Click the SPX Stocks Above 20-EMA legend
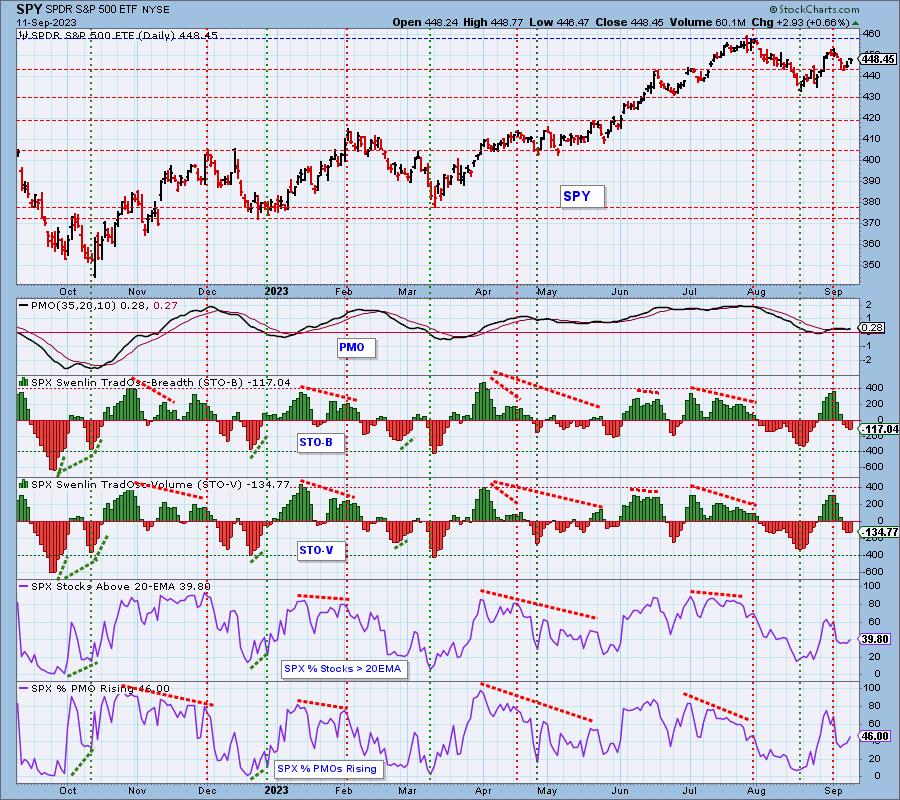This screenshot has height=800, width=900. point(121,587)
